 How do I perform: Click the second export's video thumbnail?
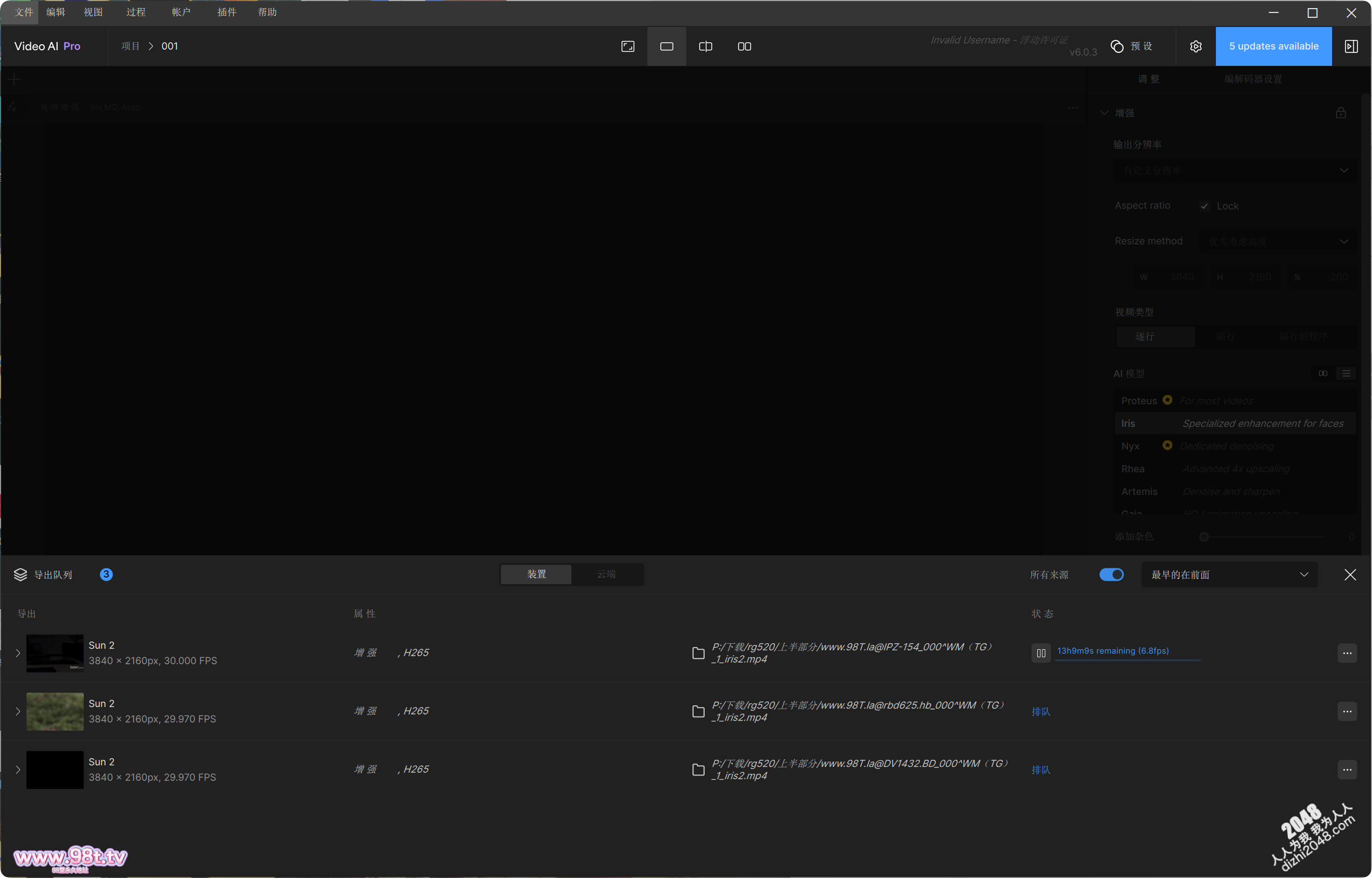click(x=55, y=712)
